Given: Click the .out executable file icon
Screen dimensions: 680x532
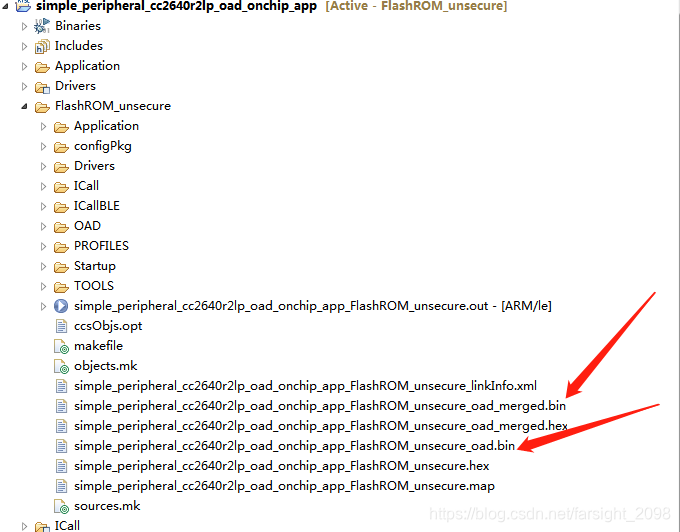Looking at the screenshot, I should coord(61,306).
